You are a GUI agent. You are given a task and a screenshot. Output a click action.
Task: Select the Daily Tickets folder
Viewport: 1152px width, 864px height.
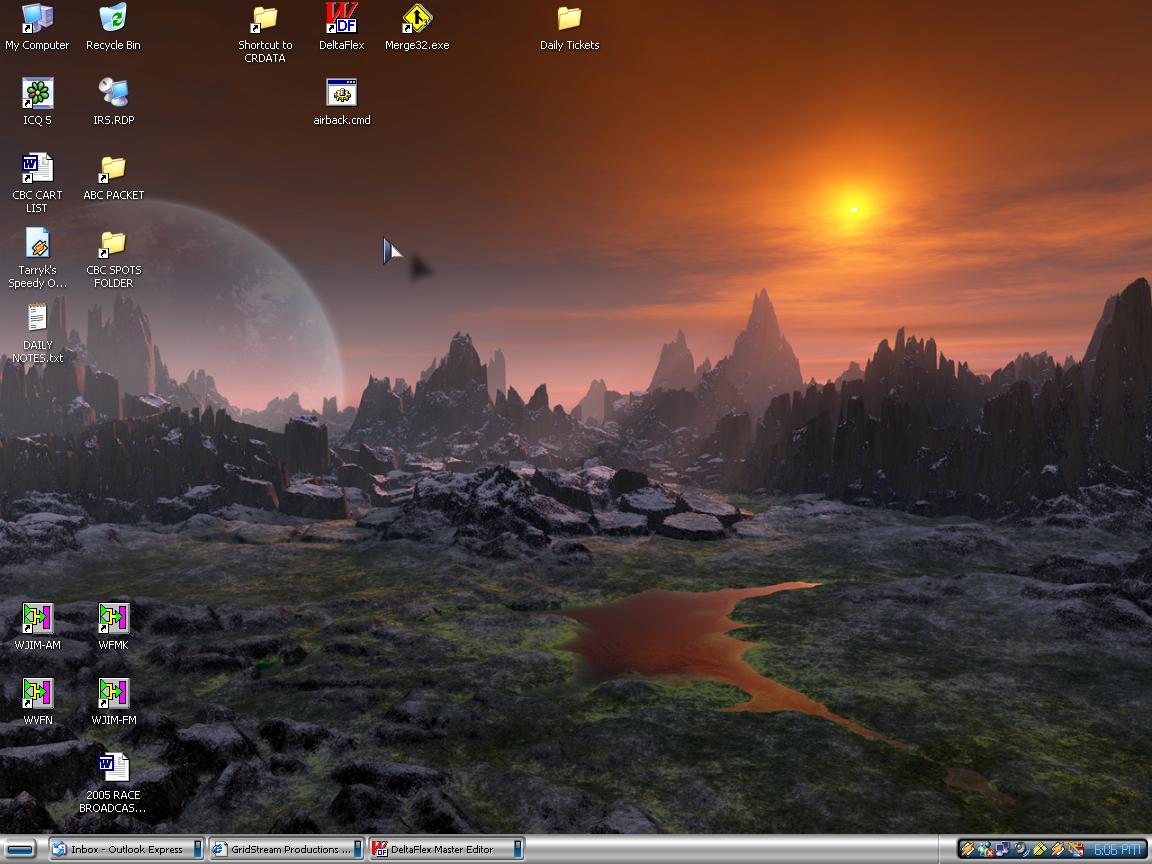[x=569, y=19]
